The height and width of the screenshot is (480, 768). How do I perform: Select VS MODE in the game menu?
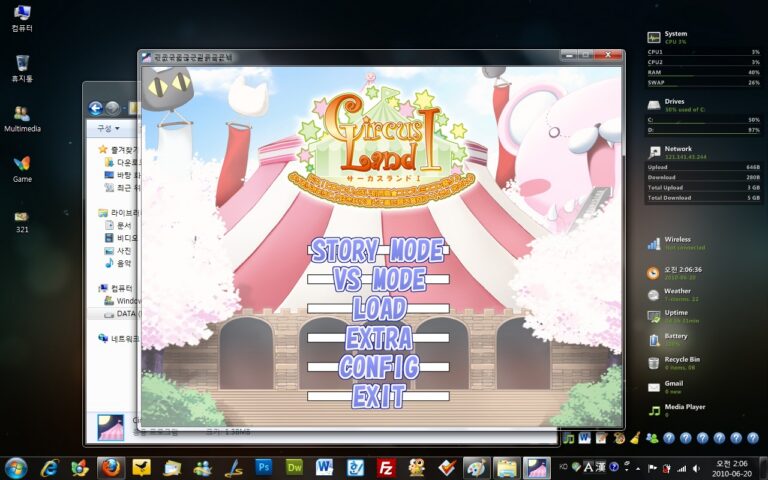click(378, 279)
